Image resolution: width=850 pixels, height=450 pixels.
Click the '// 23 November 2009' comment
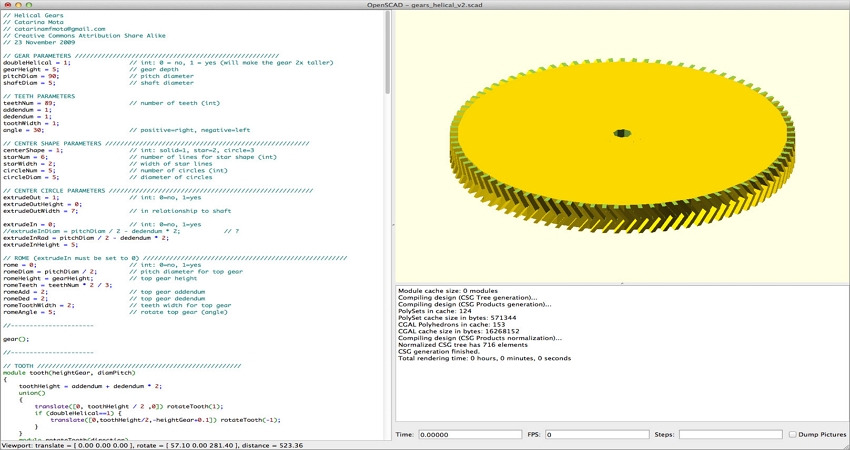[41, 42]
